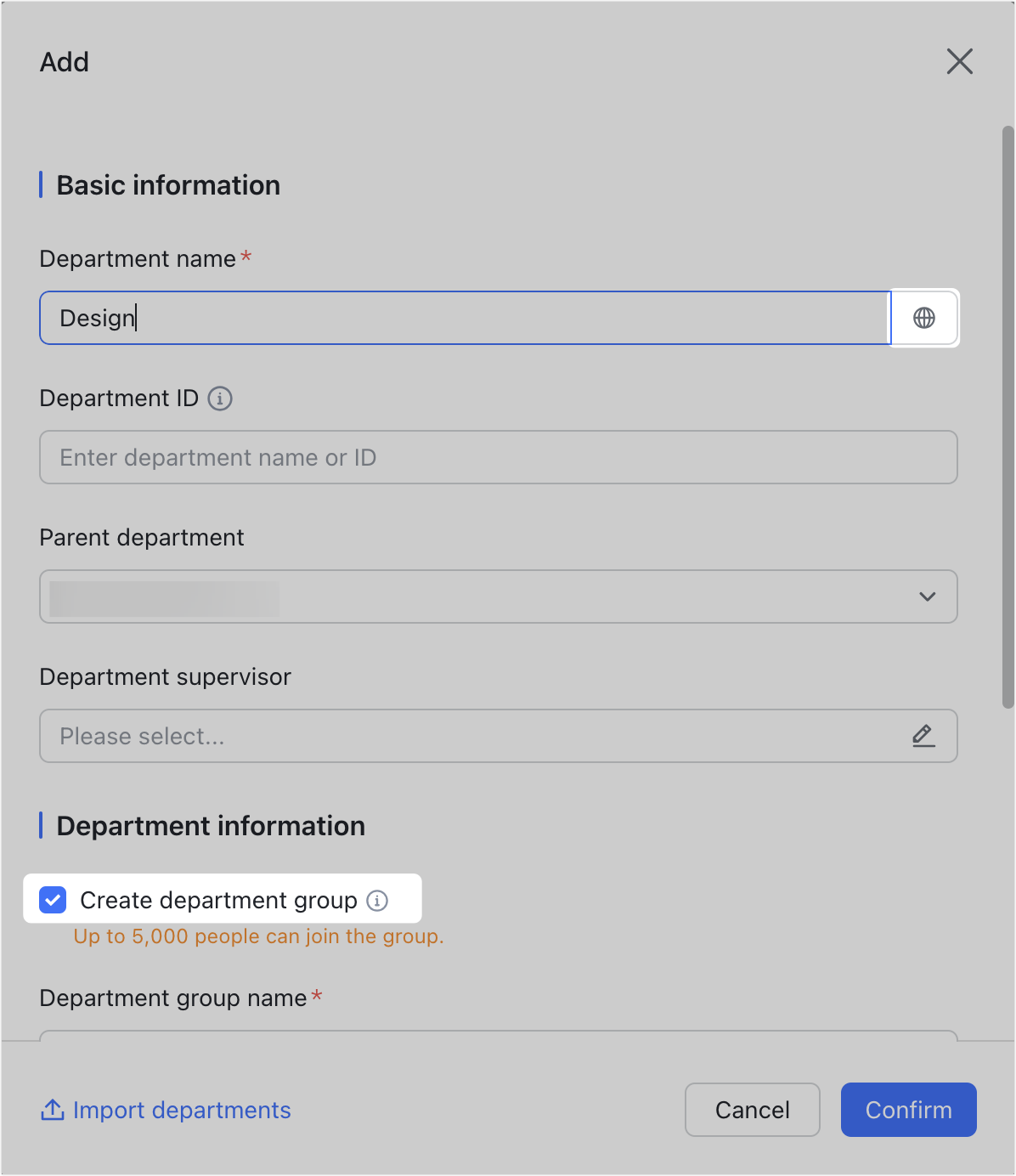Click the Department name input showing Design
1016x1176 pixels.
425,318
